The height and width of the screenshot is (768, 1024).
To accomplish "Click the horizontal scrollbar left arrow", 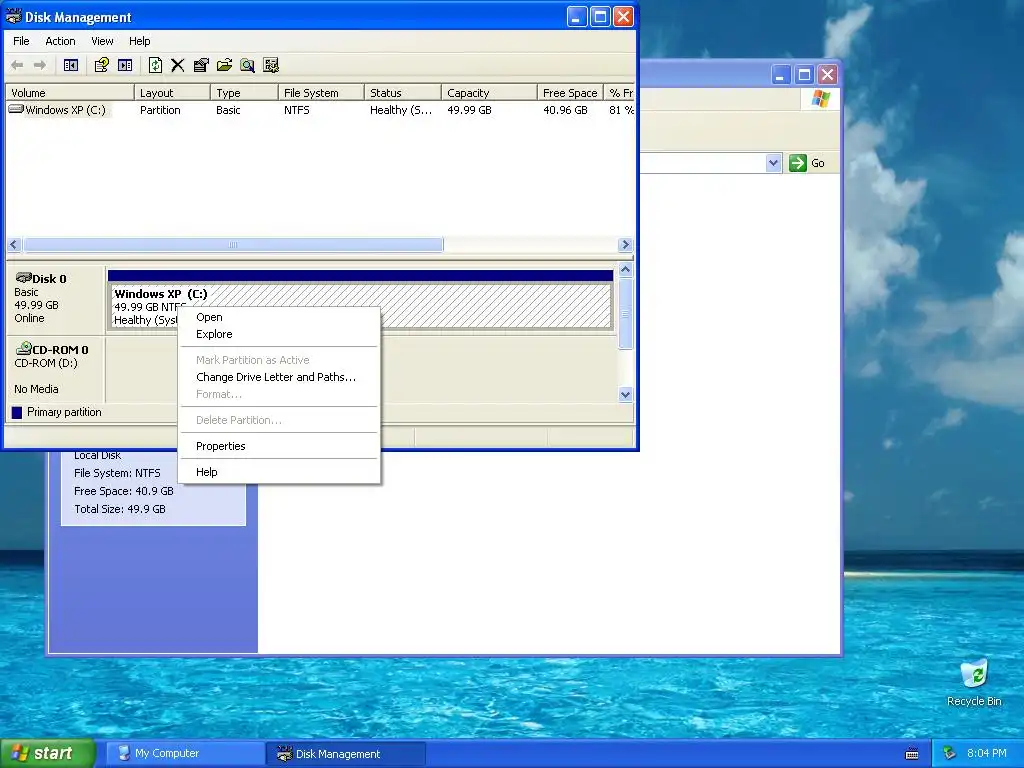I will [14, 245].
